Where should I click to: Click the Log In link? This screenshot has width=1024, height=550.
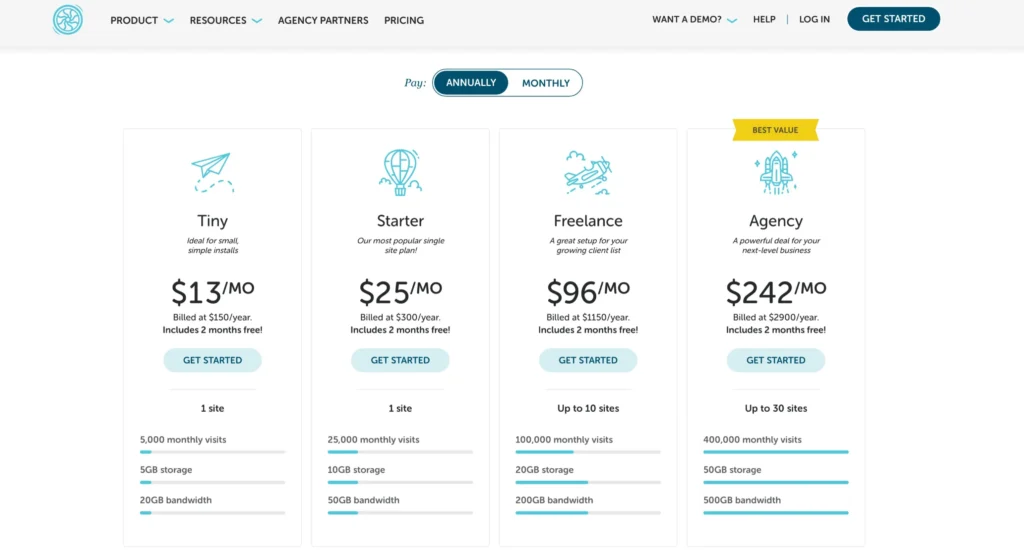coord(814,19)
